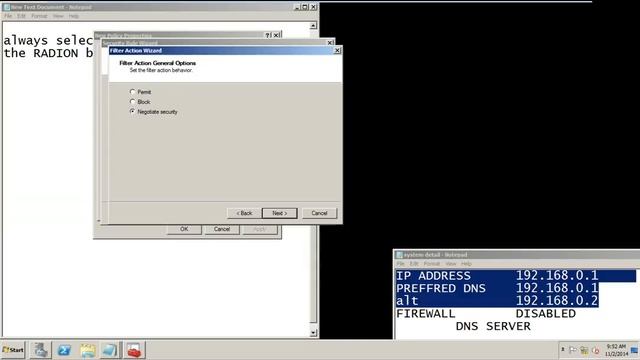This screenshot has height=360, width=640.
Task: Open Format menu in system detail Notepad
Action: (x=432, y=264)
